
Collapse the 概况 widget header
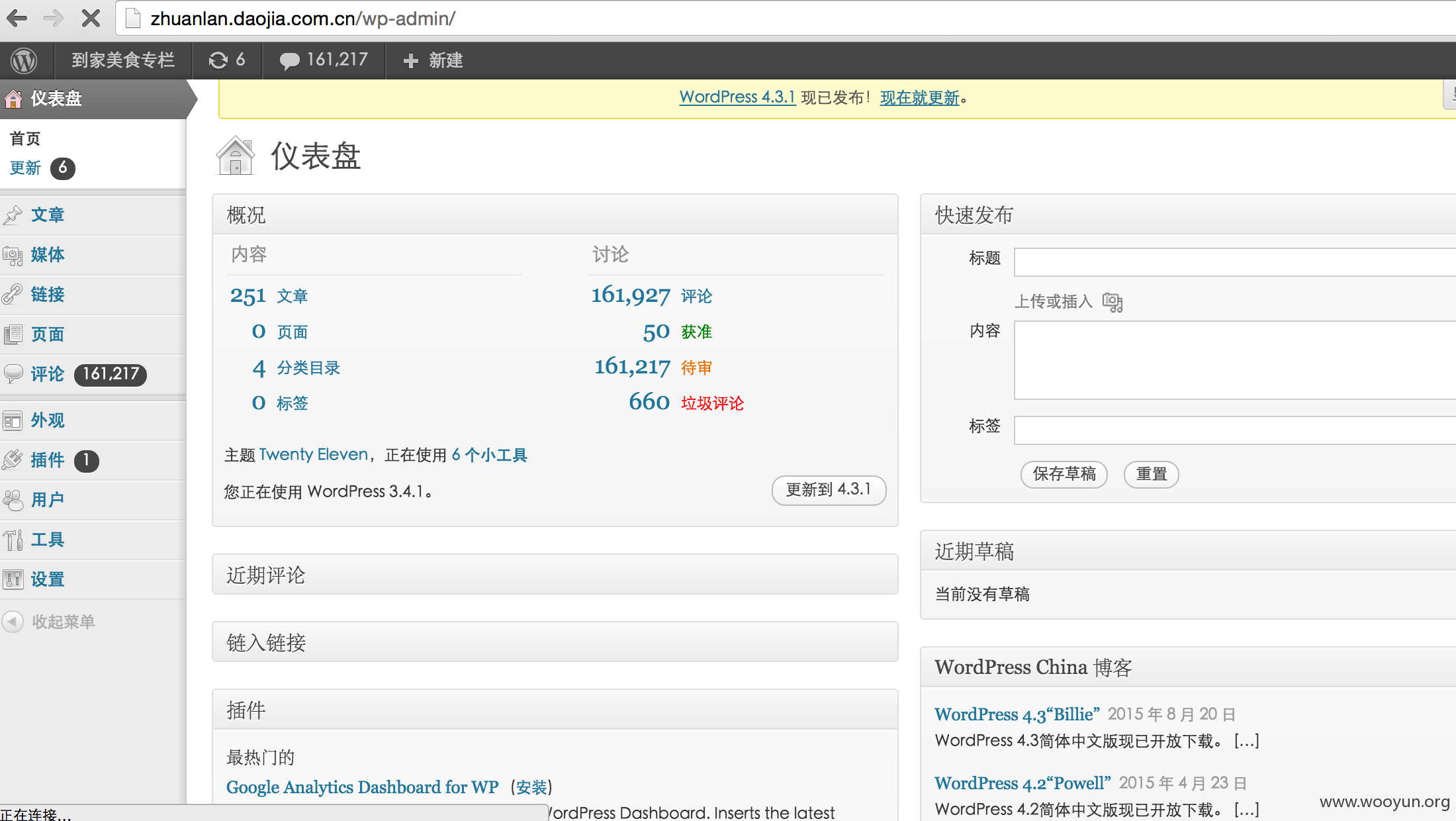click(x=555, y=215)
